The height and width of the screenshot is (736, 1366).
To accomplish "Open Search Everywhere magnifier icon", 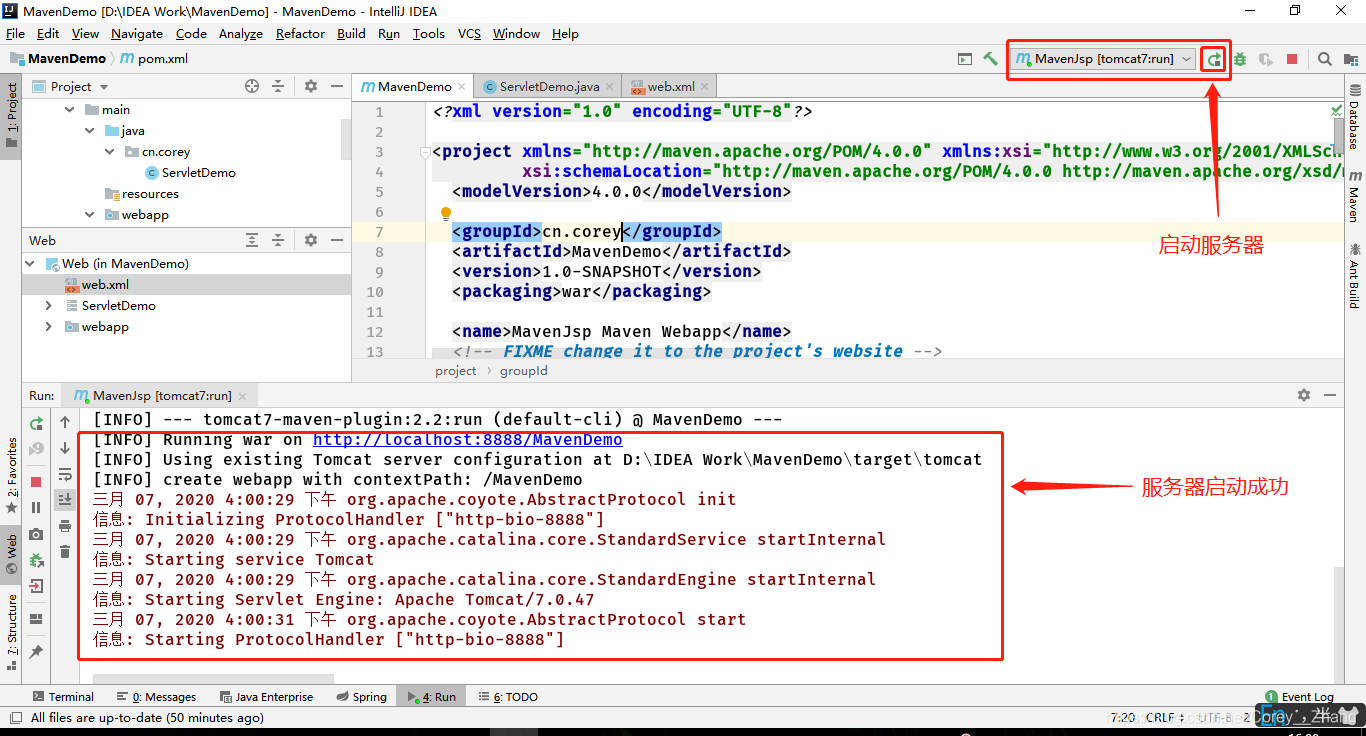I will pyautogui.click(x=1325, y=59).
